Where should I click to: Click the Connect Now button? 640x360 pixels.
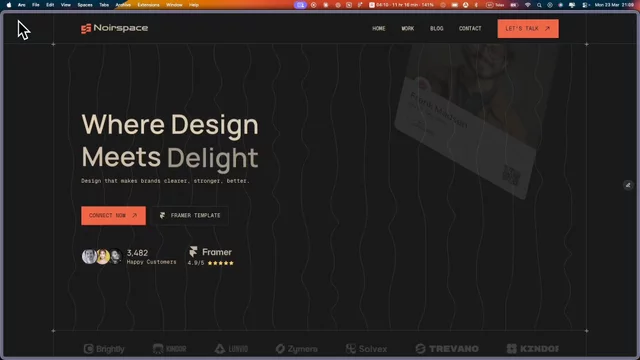[x=113, y=216]
